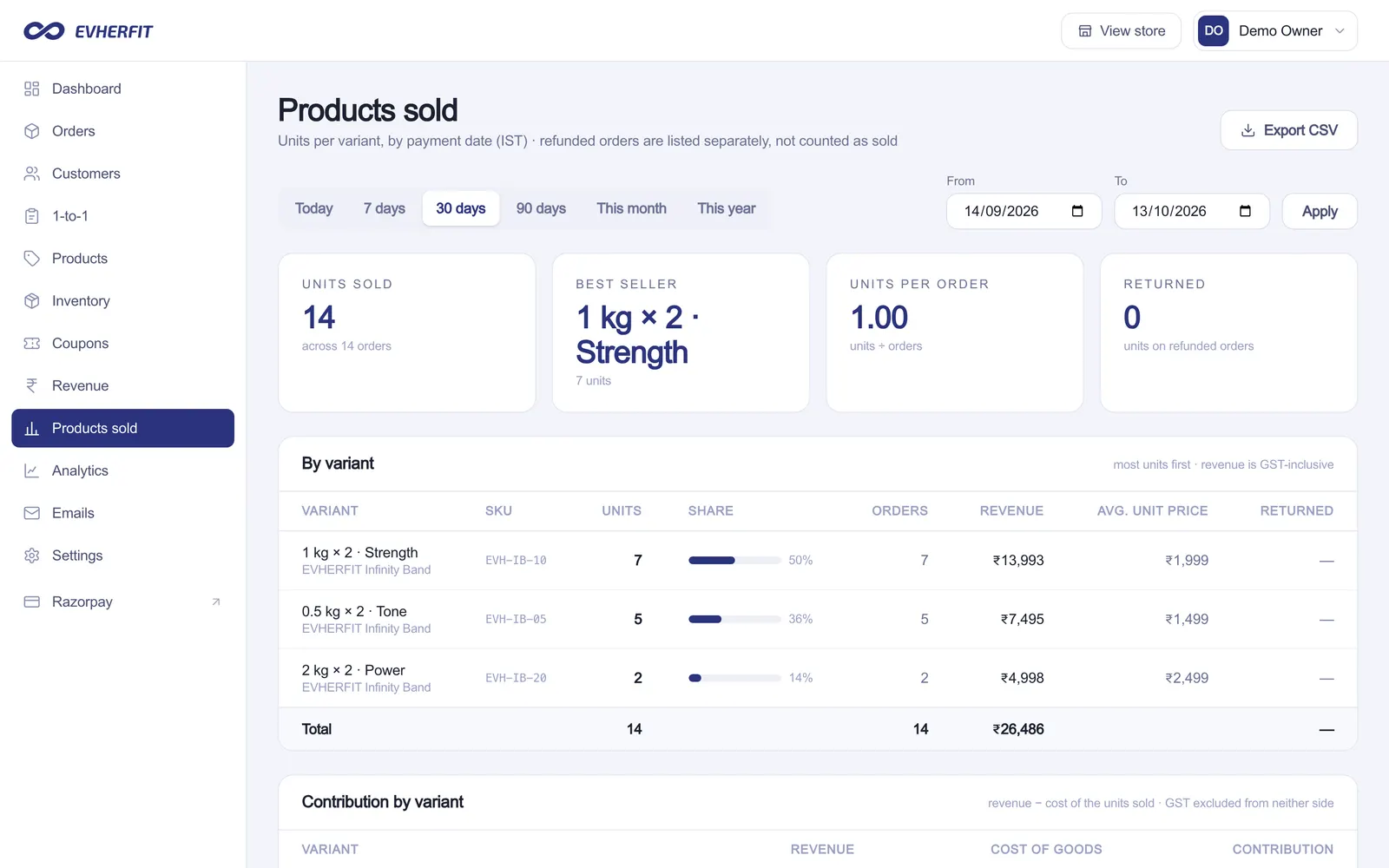Switch to This year range
Screen dimensions: 1389x868
point(726,208)
